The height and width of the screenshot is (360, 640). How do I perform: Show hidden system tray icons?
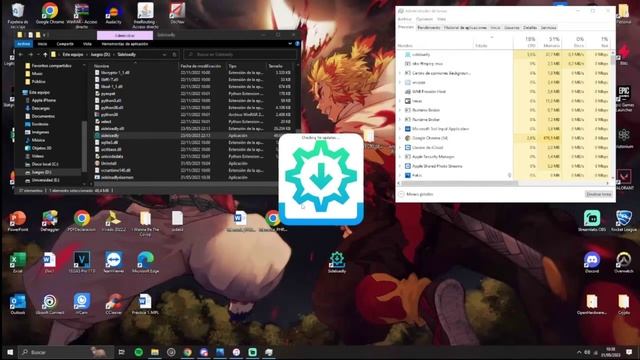tap(579, 352)
